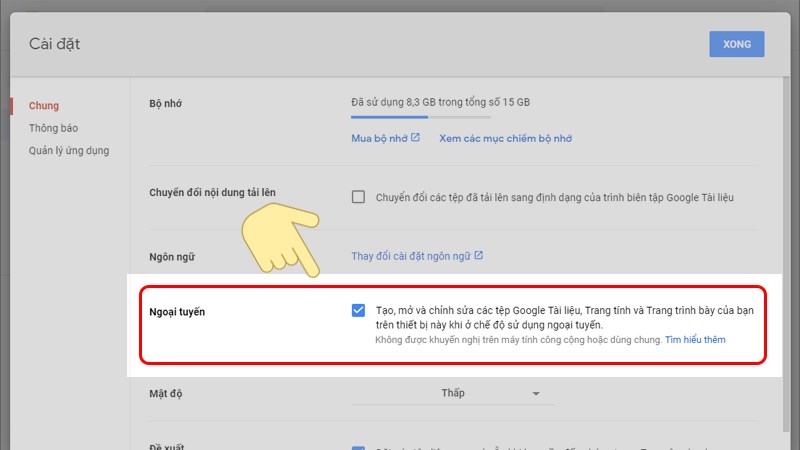Click the Chuyển đổi nội dung tải lên label
The height and width of the screenshot is (450, 800).
tap(212, 192)
